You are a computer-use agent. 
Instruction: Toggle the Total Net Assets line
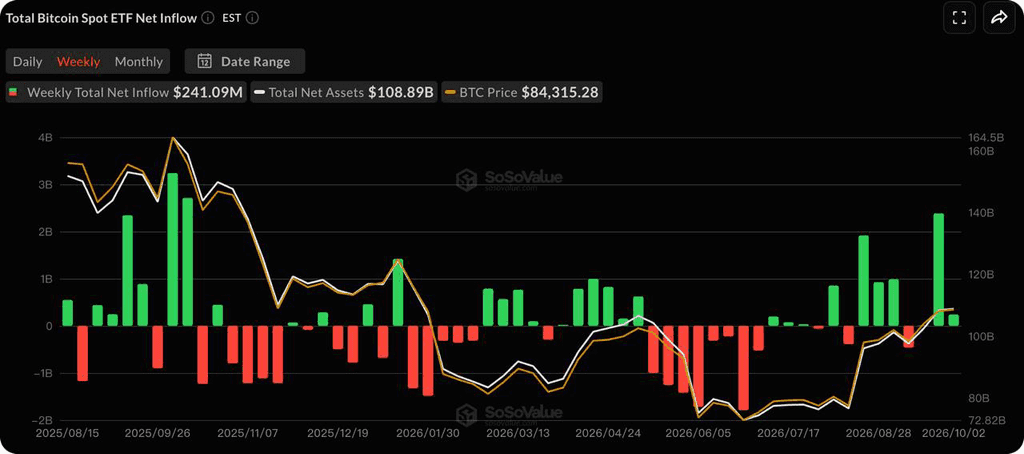click(344, 93)
